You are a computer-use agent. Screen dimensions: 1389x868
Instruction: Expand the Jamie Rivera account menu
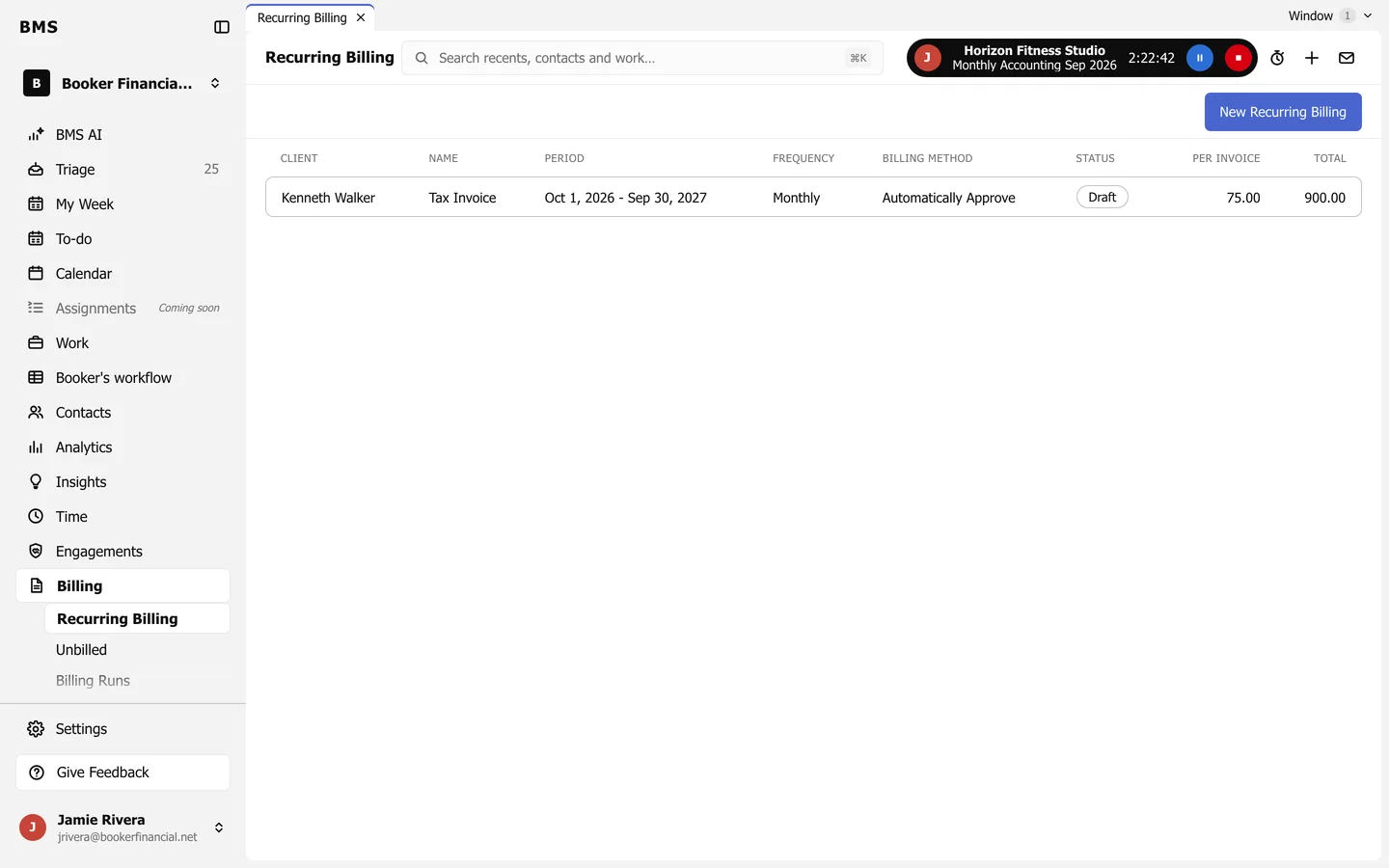123,827
